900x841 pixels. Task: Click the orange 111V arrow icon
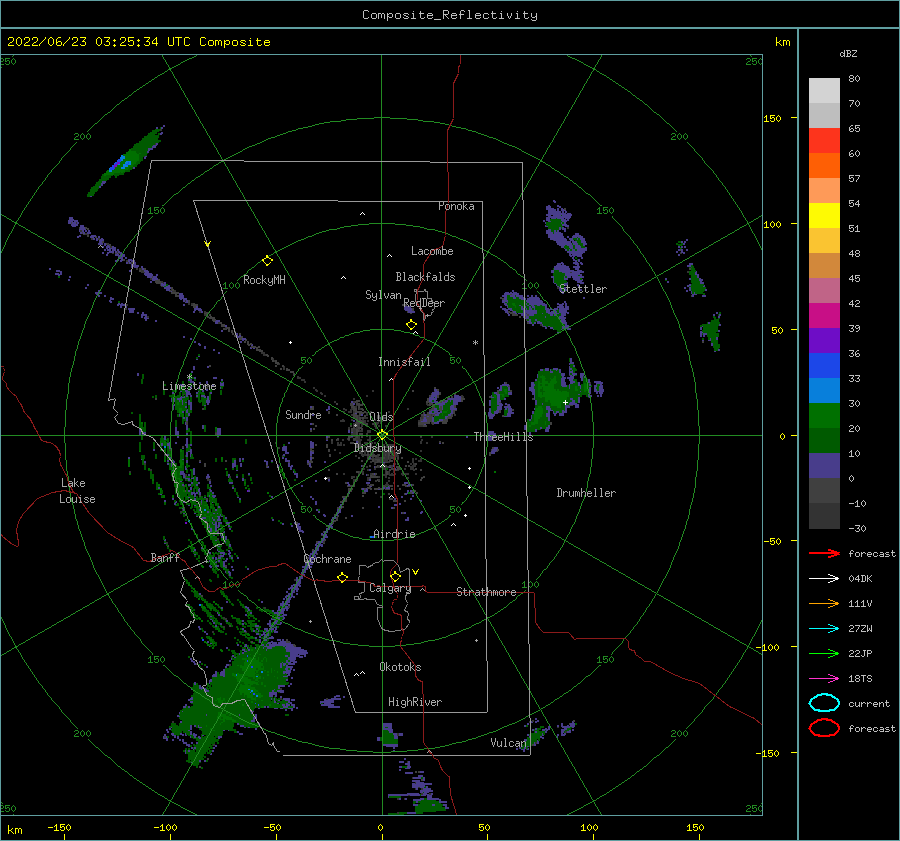tap(824, 603)
